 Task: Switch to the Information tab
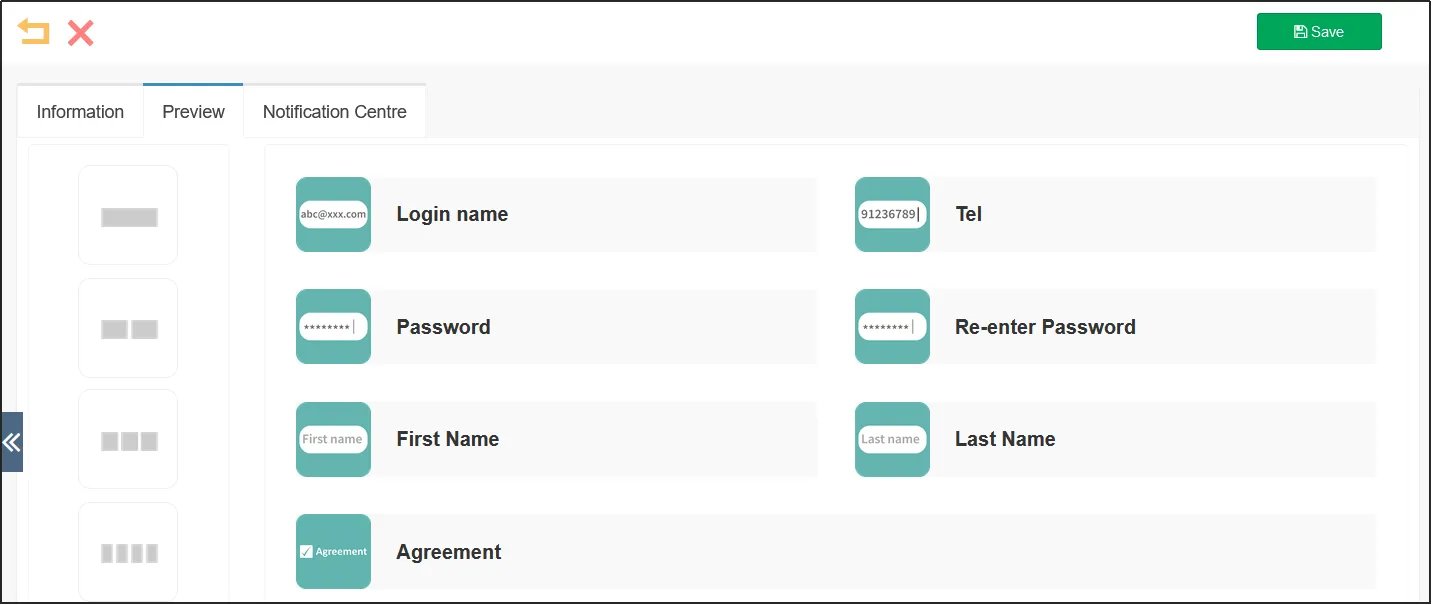click(80, 112)
